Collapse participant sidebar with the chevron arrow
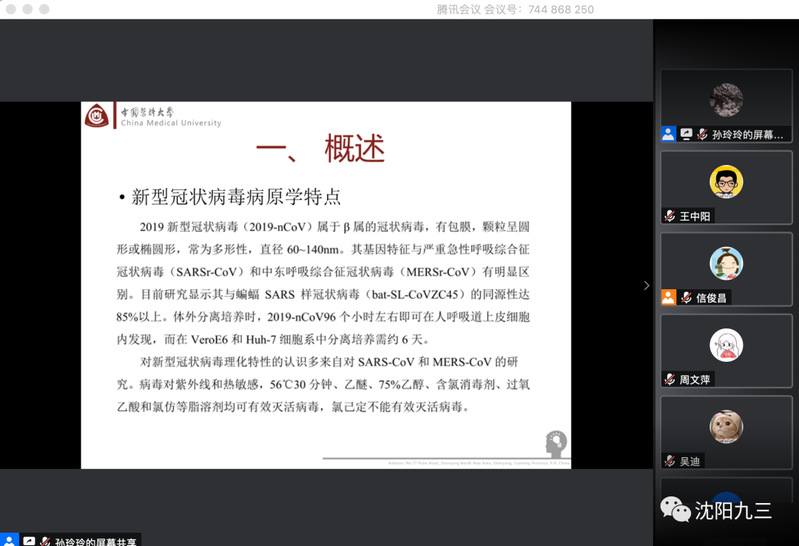 click(646, 285)
